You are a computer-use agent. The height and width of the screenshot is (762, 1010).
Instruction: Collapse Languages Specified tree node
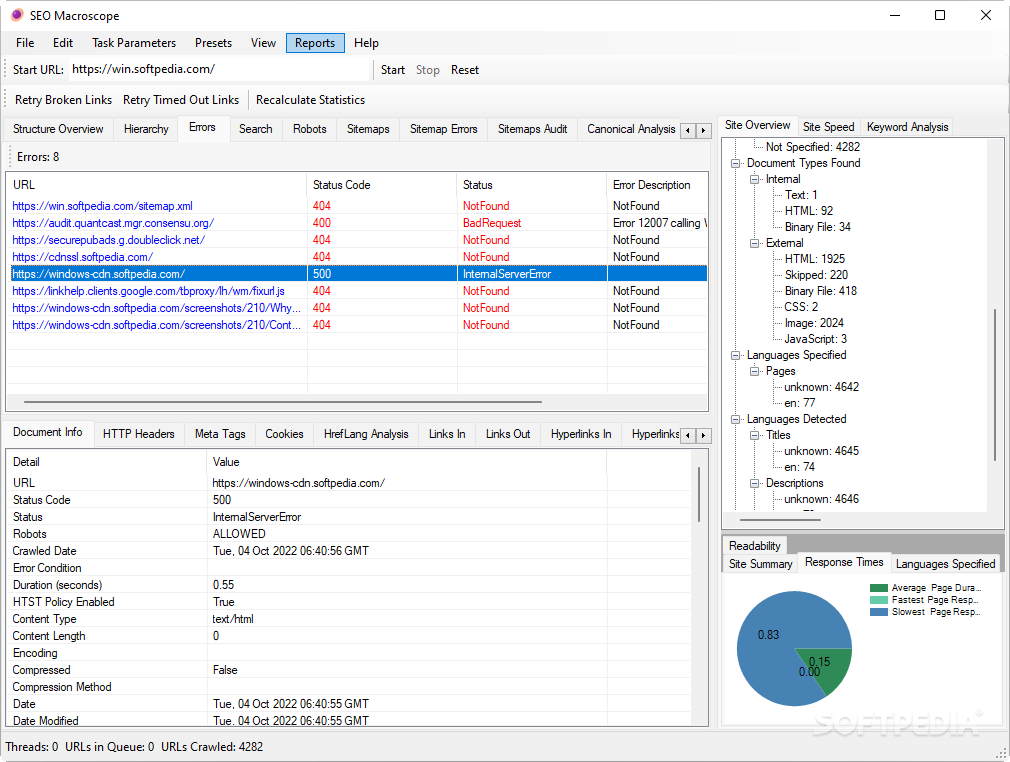(x=735, y=355)
